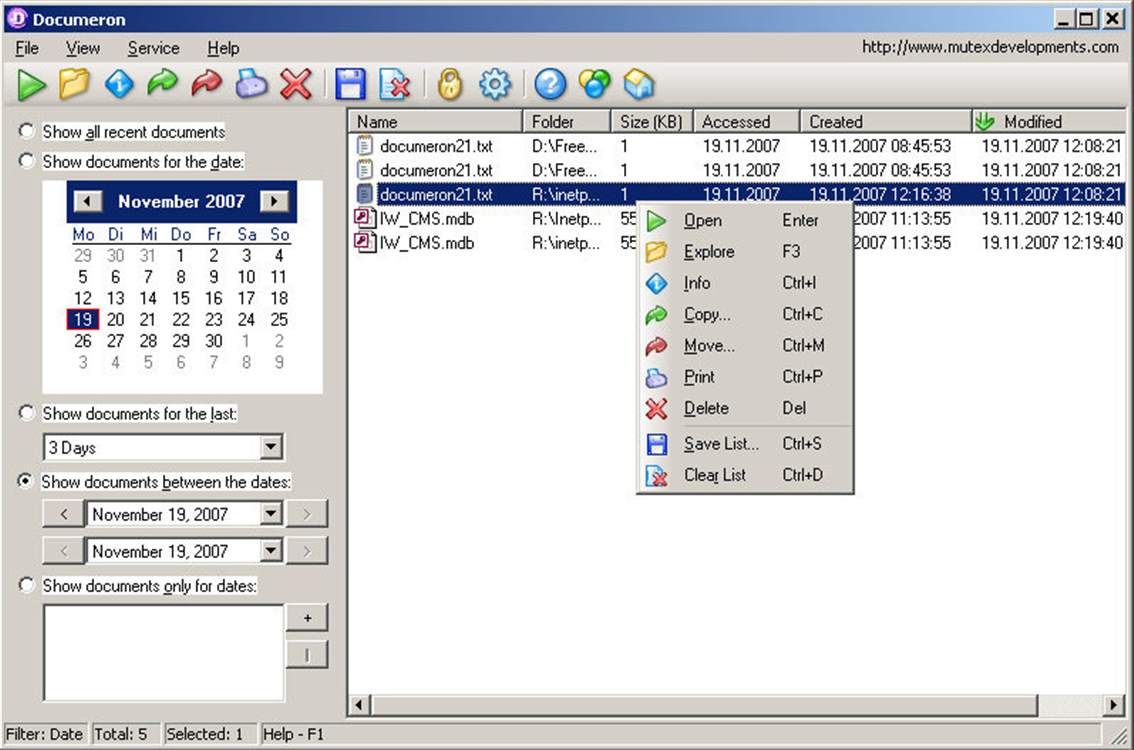Click the red X Delete toolbar icon
The height and width of the screenshot is (750, 1134).
pos(296,85)
